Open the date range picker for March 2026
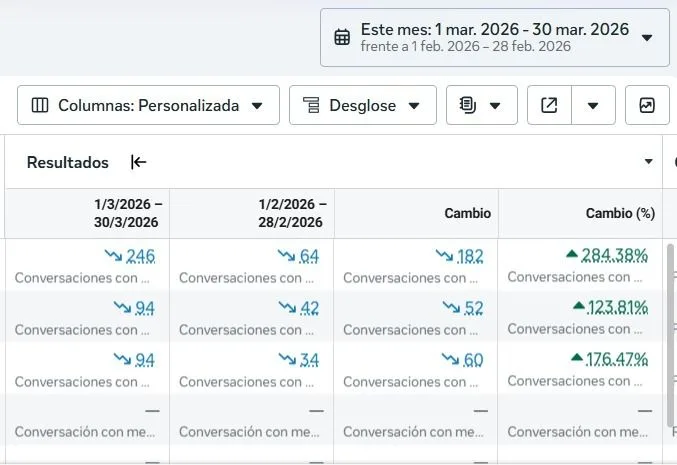This screenshot has height=465, width=677. pos(495,38)
